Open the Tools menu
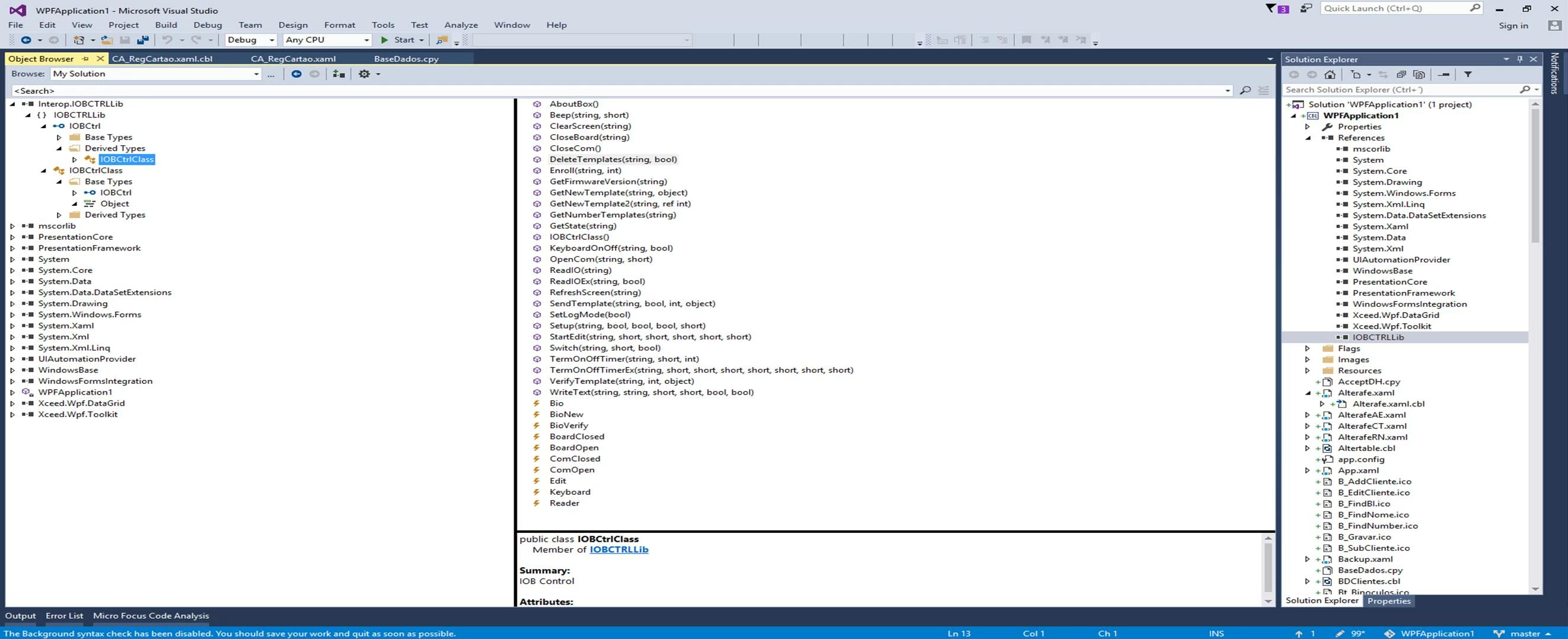The image size is (1568, 639). (x=383, y=25)
